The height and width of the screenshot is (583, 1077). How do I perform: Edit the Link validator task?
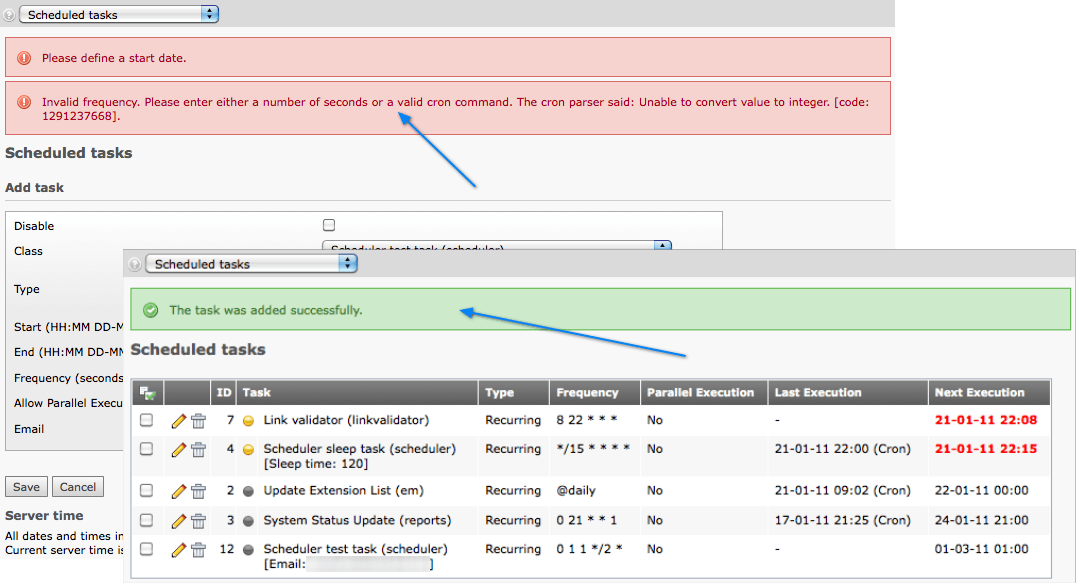(x=179, y=421)
